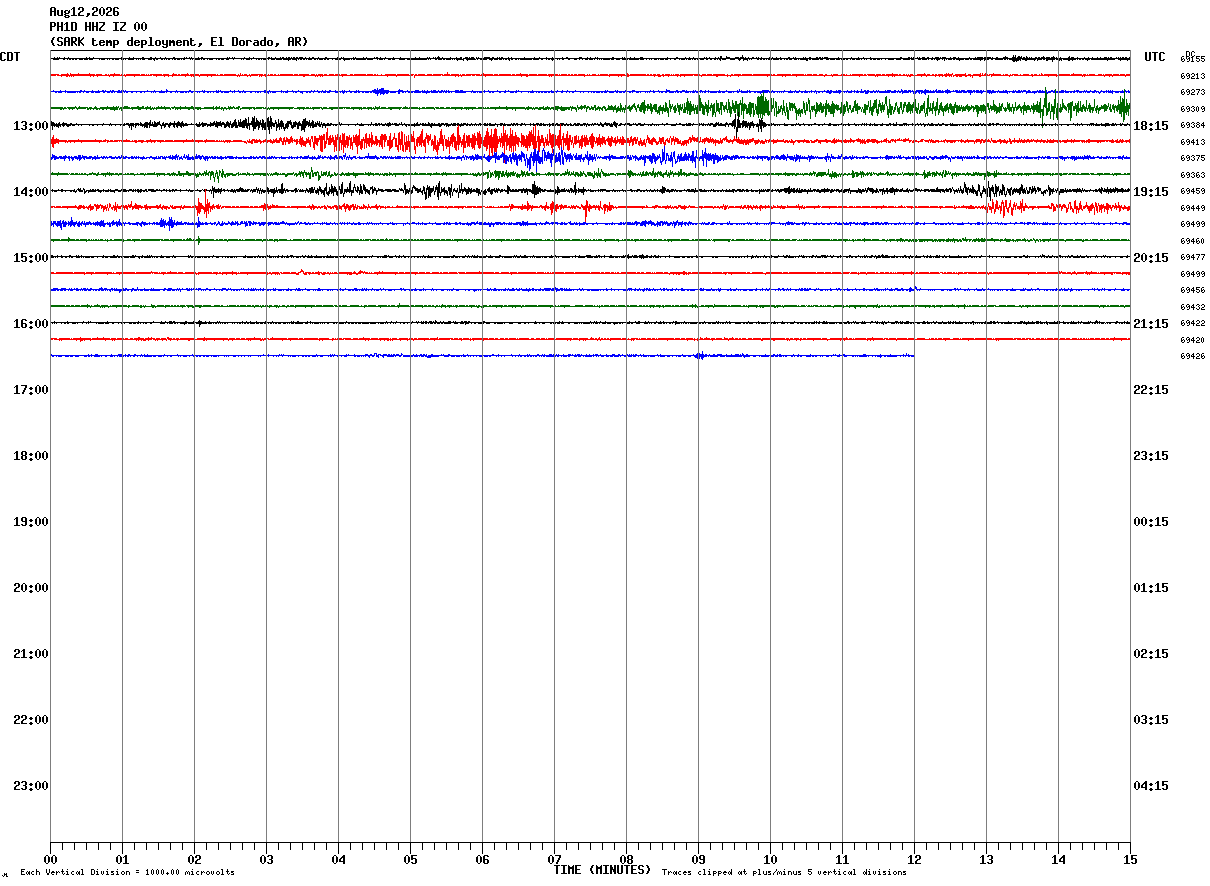Select minute 12 on the bottom time axis
The height and width of the screenshot is (886, 1210).
[914, 859]
